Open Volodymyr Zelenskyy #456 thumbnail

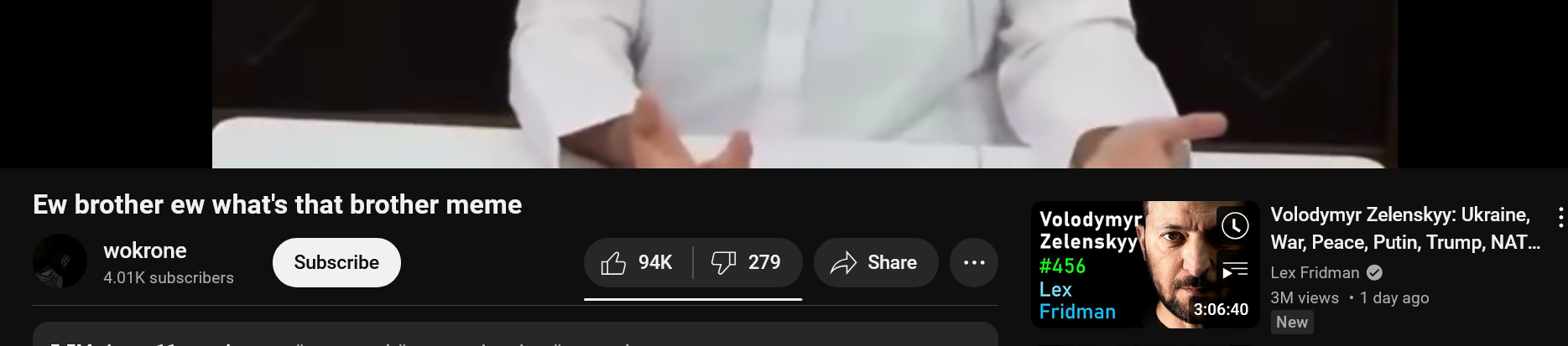[x=1145, y=265]
